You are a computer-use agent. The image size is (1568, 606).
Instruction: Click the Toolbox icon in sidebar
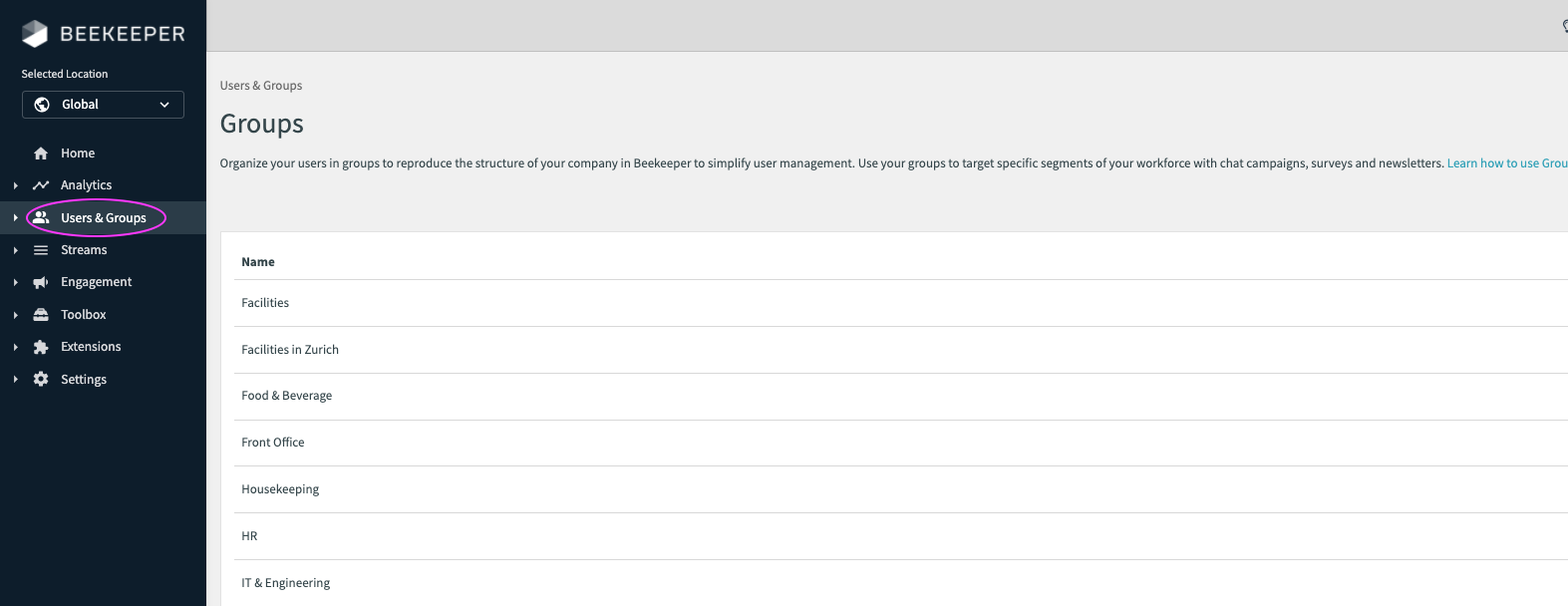[x=41, y=315]
